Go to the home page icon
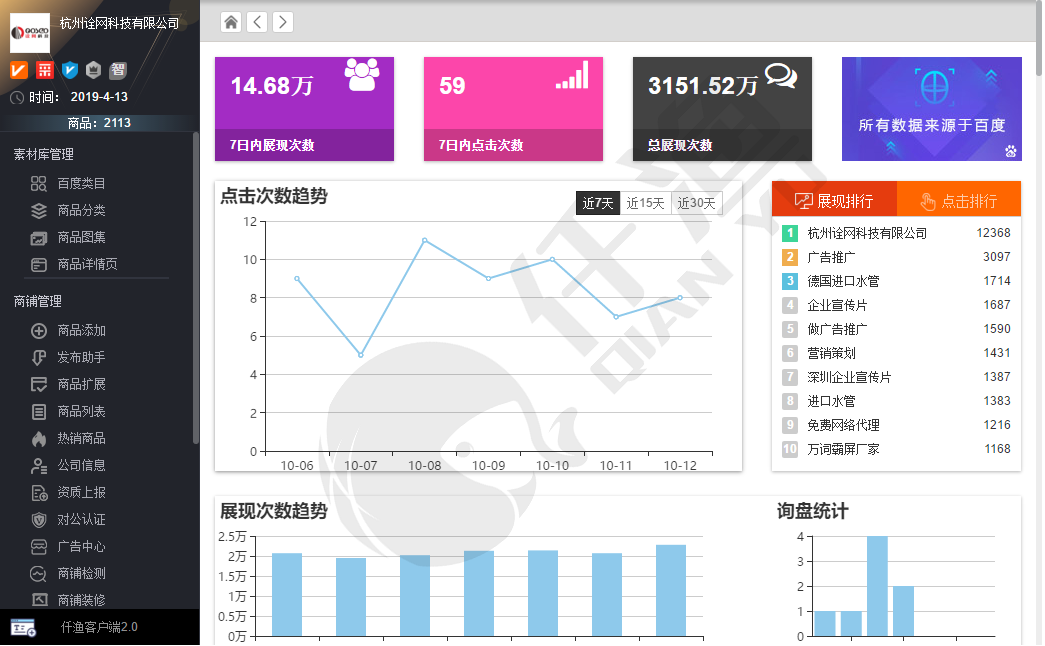The height and width of the screenshot is (646, 1045). pos(231,22)
